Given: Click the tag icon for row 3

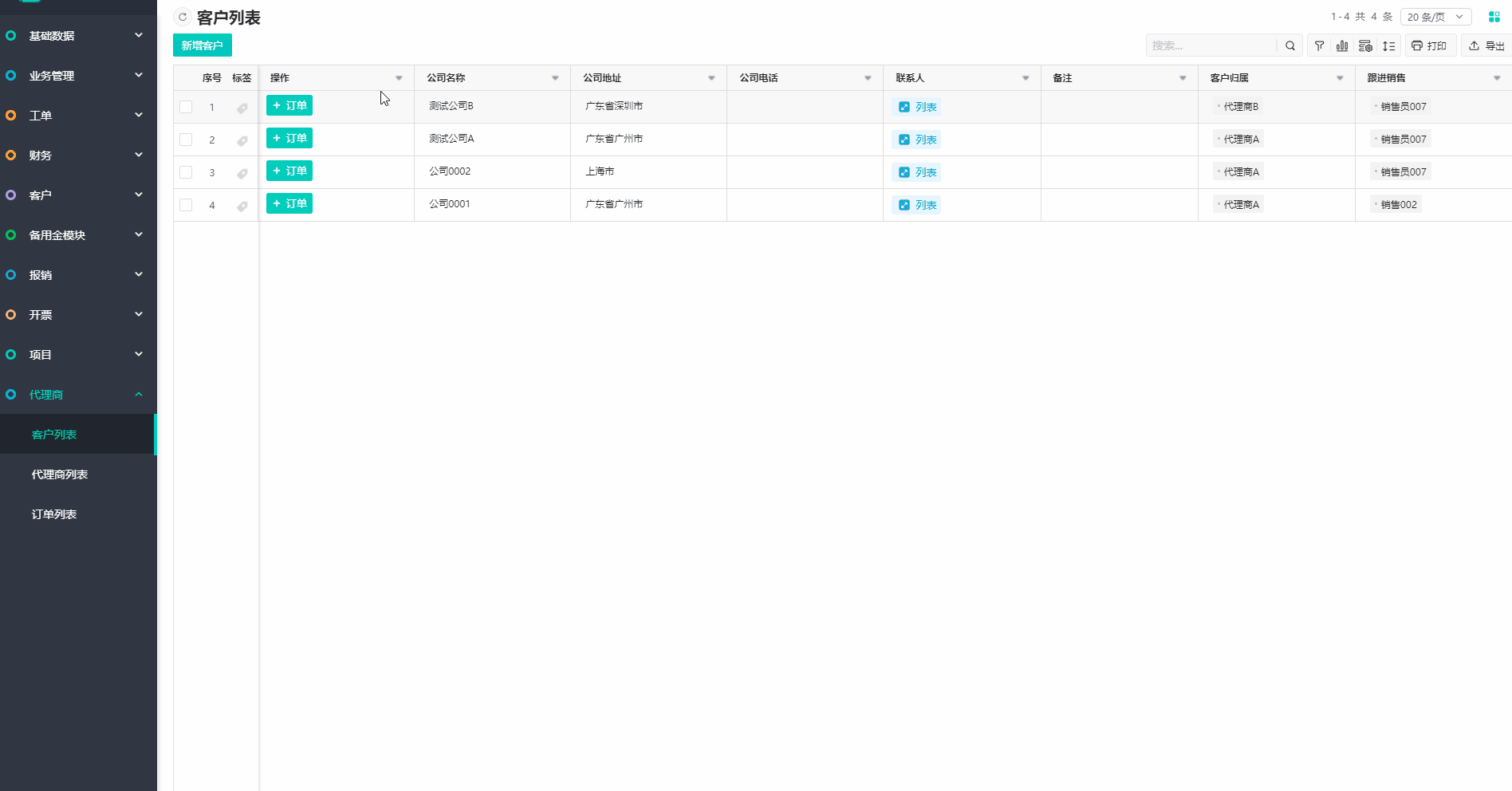Looking at the screenshot, I should click(x=242, y=173).
